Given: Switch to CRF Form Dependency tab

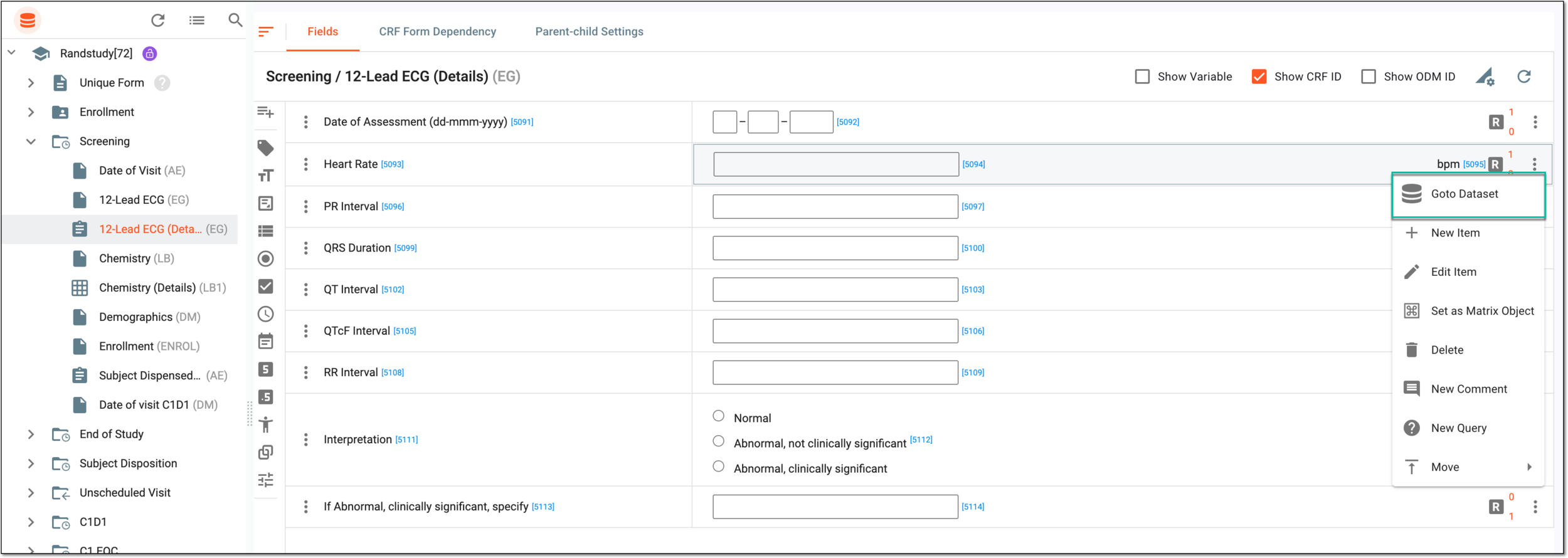Looking at the screenshot, I should coord(437,31).
